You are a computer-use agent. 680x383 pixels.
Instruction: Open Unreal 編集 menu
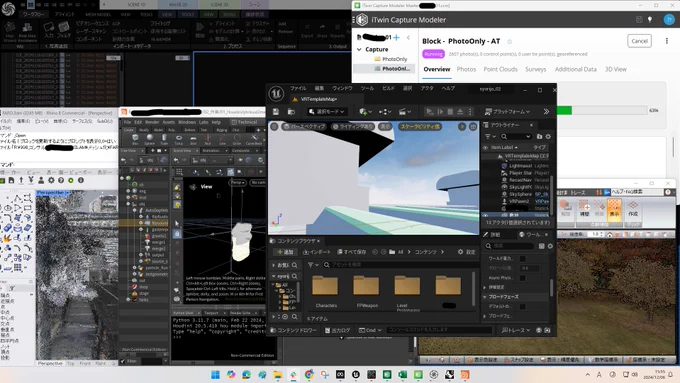319,88
